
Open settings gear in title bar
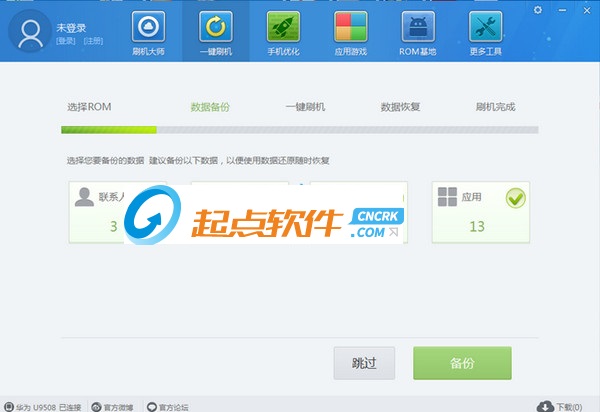(x=538, y=10)
